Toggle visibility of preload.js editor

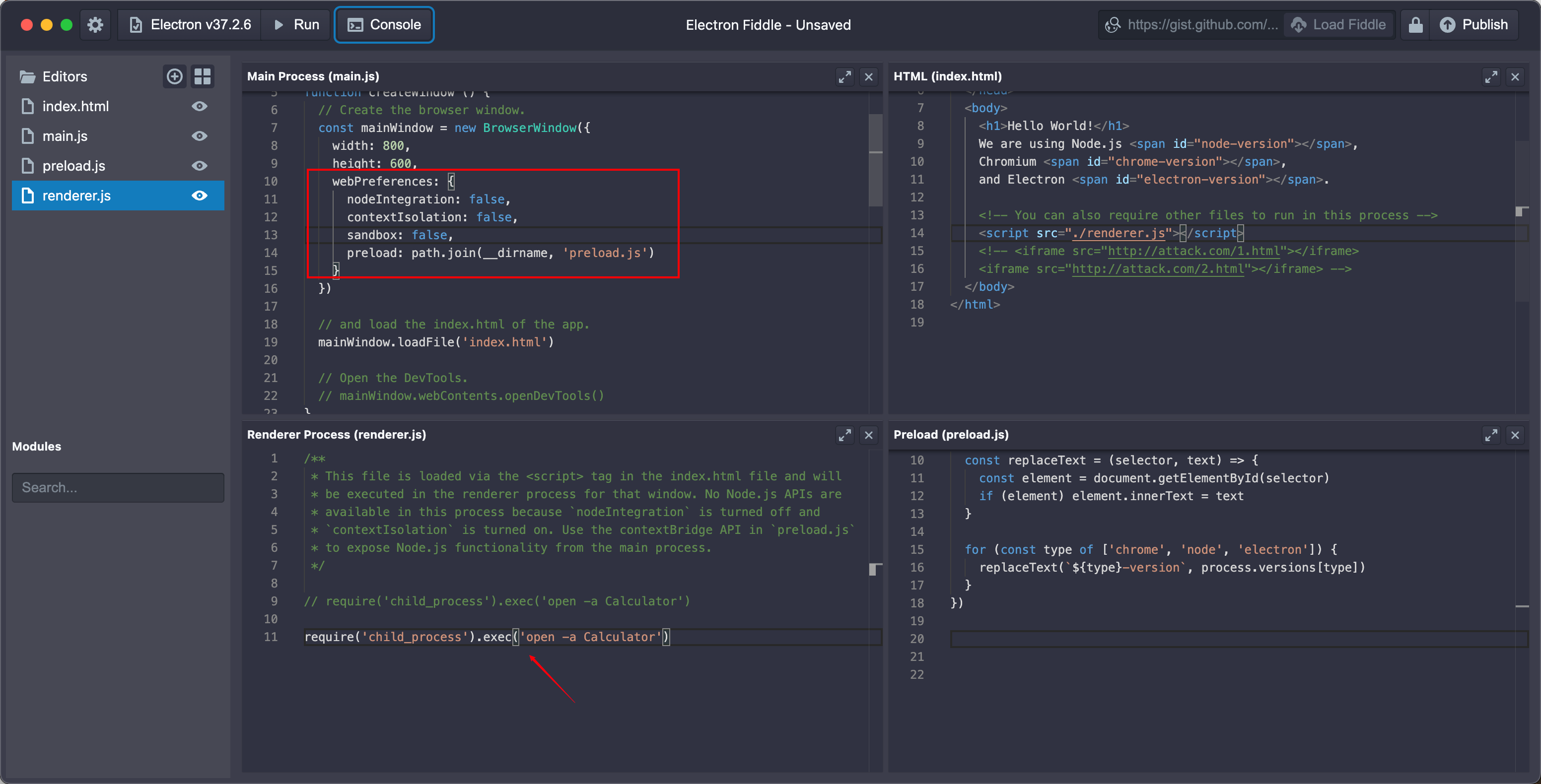coord(199,166)
